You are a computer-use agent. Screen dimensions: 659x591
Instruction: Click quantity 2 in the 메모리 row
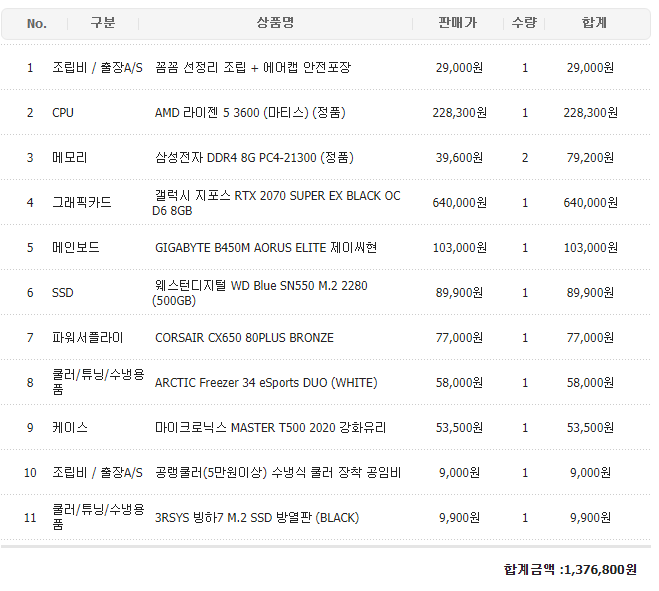[x=525, y=158]
